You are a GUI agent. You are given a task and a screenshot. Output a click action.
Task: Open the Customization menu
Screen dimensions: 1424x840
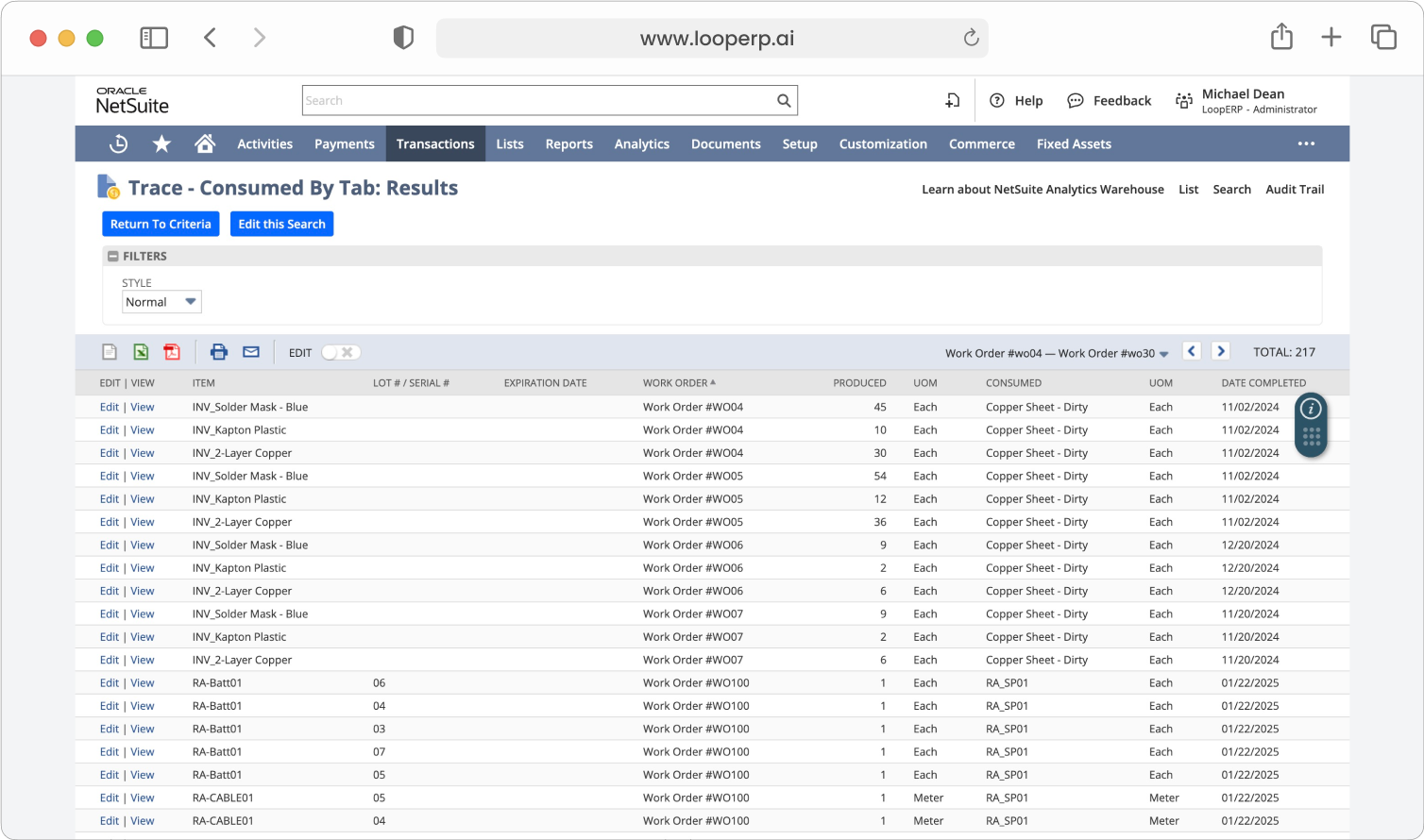[x=883, y=143]
